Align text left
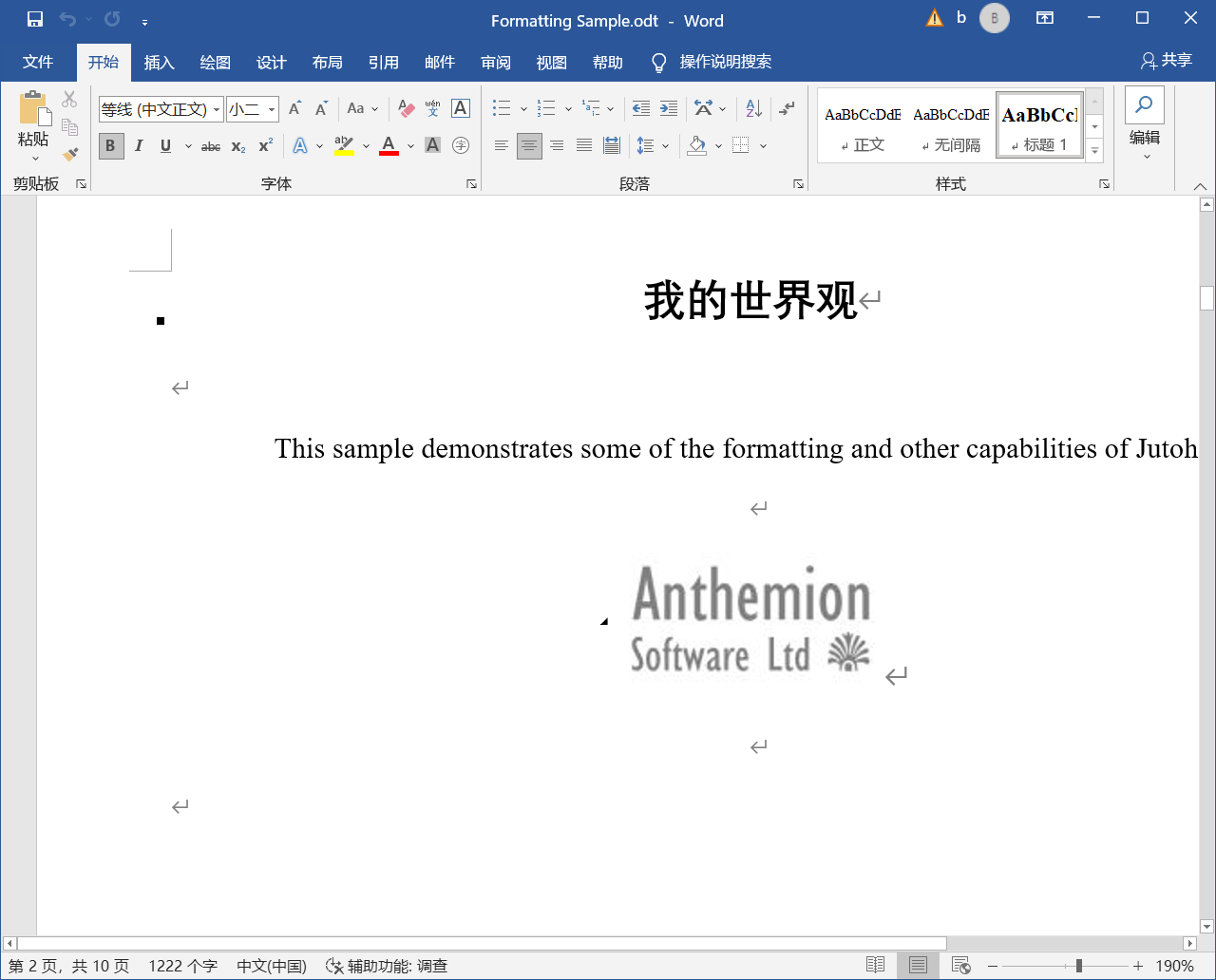The width and height of the screenshot is (1216, 980). pyautogui.click(x=502, y=145)
